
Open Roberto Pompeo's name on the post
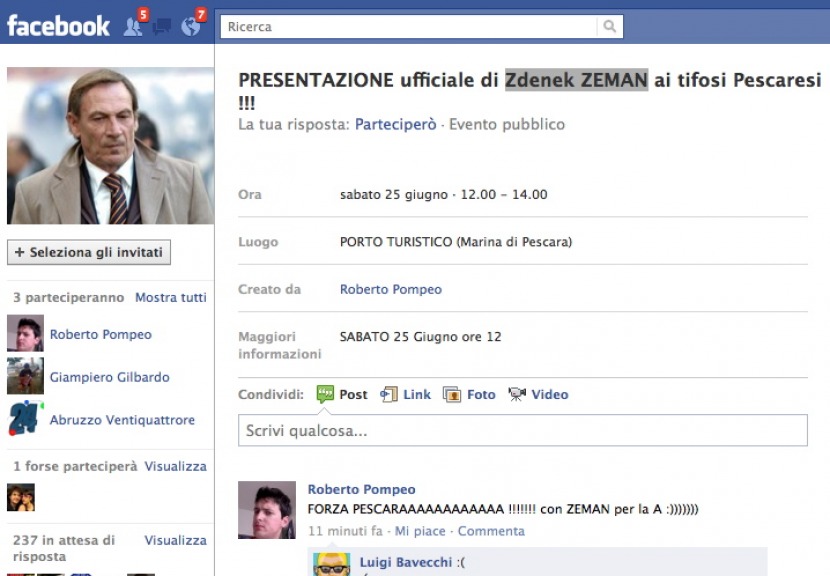pyautogui.click(x=362, y=489)
